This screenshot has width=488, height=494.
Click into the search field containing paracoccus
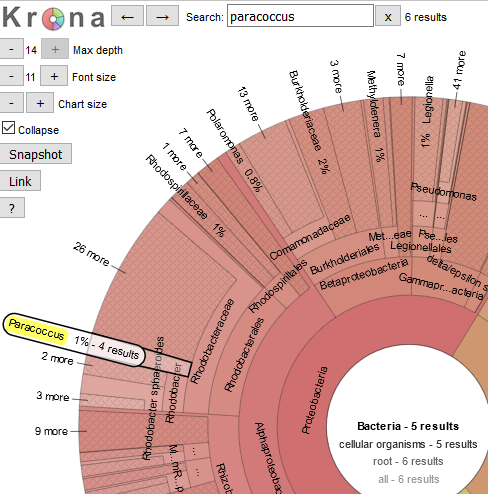pyautogui.click(x=300, y=16)
